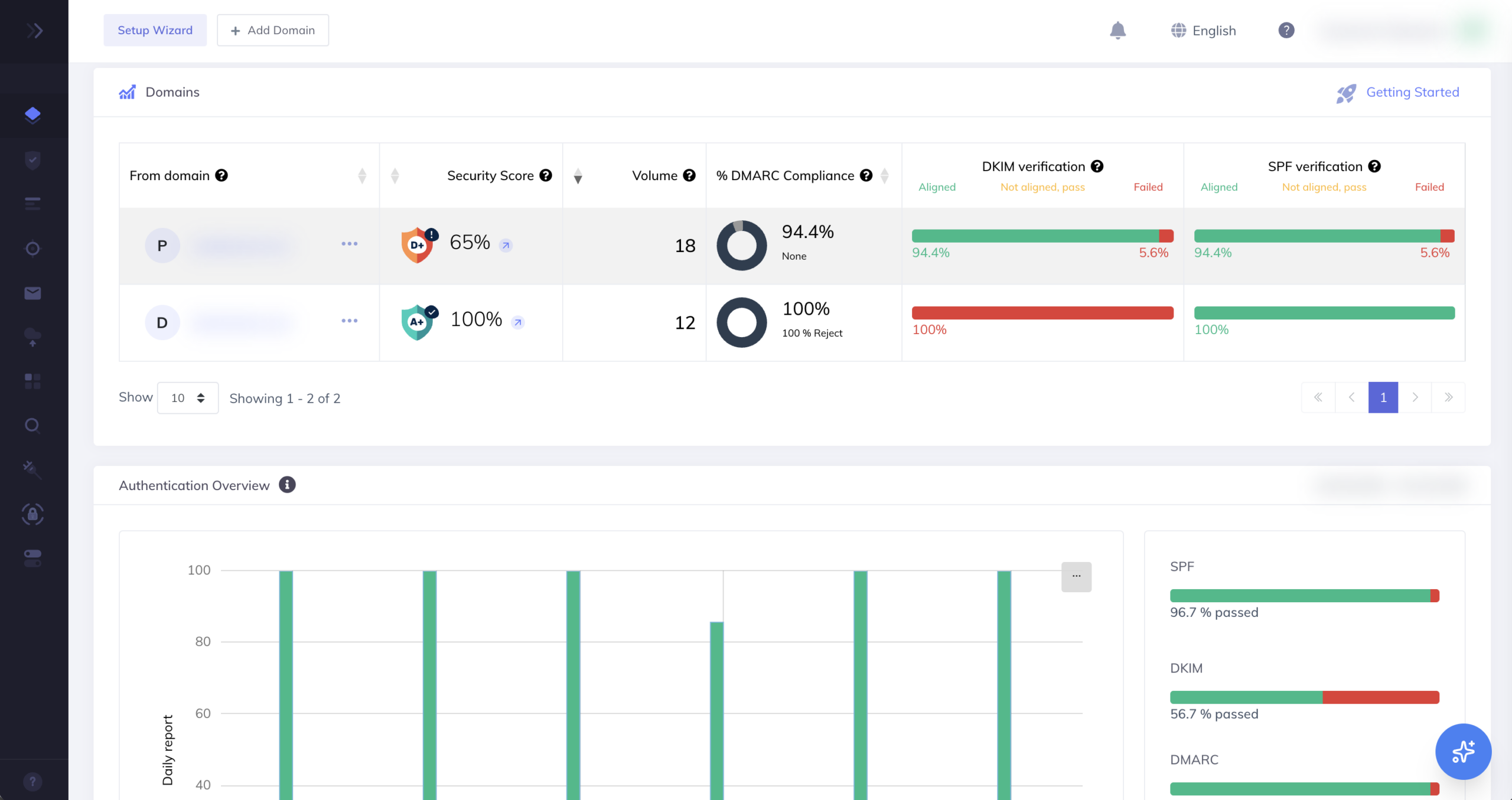
Task: Click the Setup Wizard button
Action: coord(155,30)
